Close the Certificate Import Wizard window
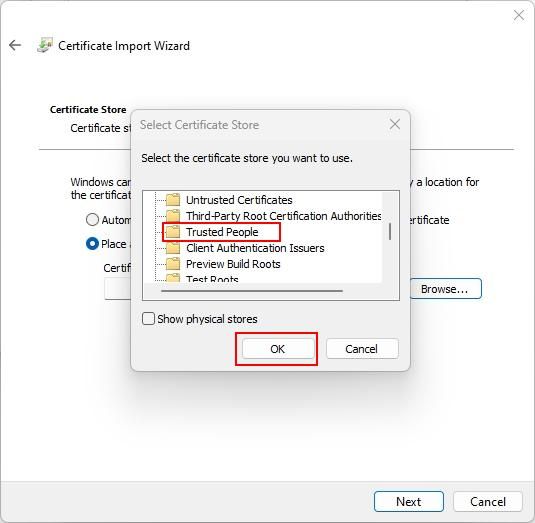 pyautogui.click(x=519, y=15)
